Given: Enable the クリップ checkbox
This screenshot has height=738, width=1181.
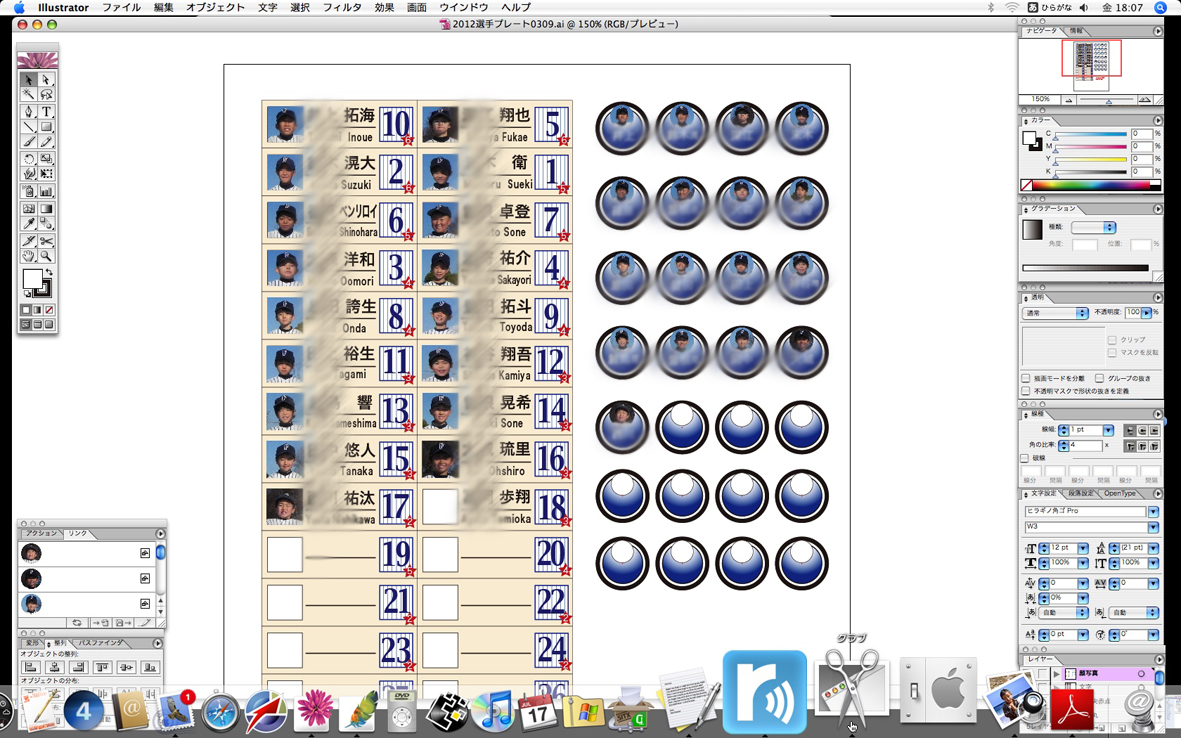Looking at the screenshot, I should coord(1112,340).
